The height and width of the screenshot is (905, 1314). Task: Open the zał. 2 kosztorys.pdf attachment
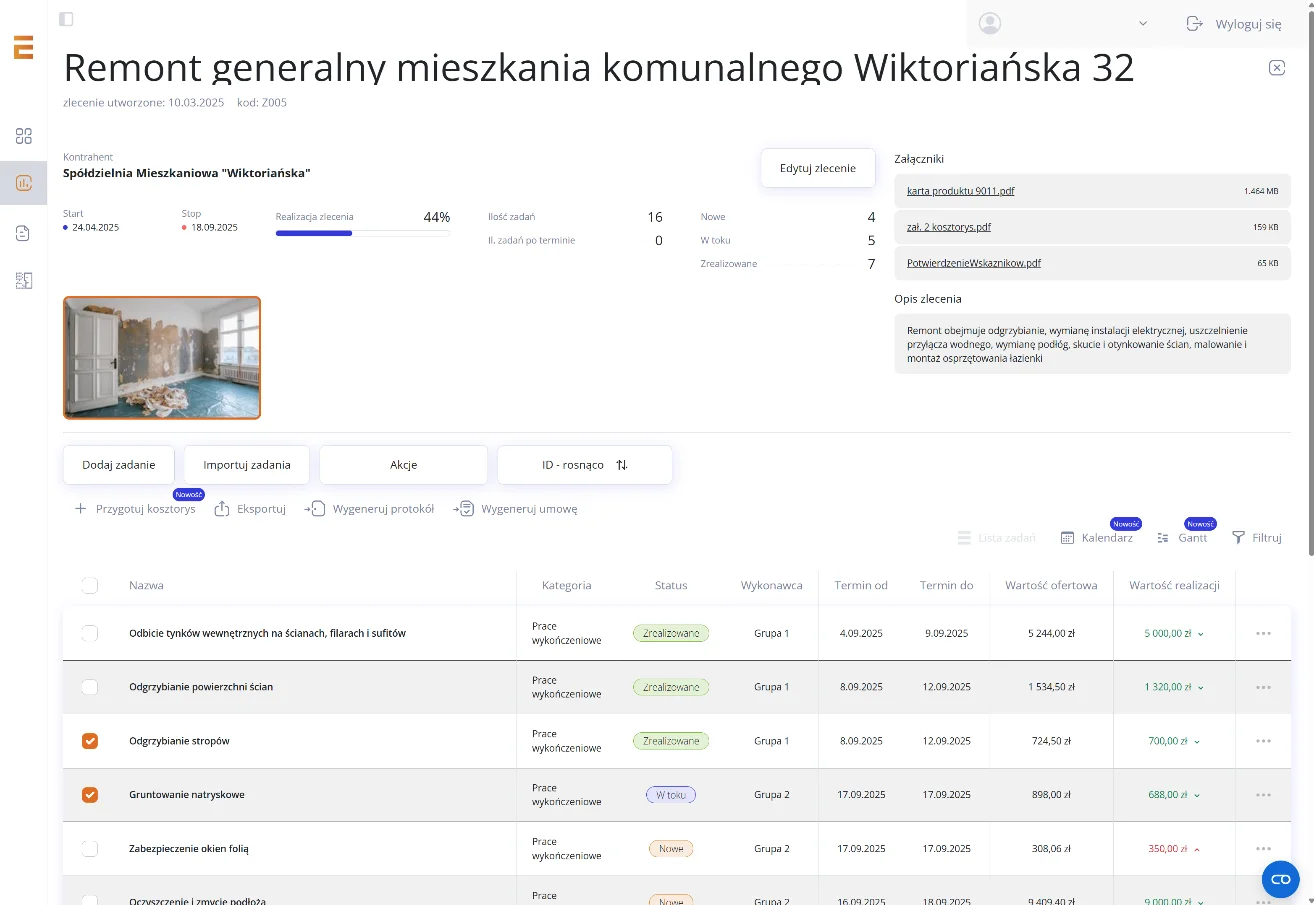(x=949, y=227)
